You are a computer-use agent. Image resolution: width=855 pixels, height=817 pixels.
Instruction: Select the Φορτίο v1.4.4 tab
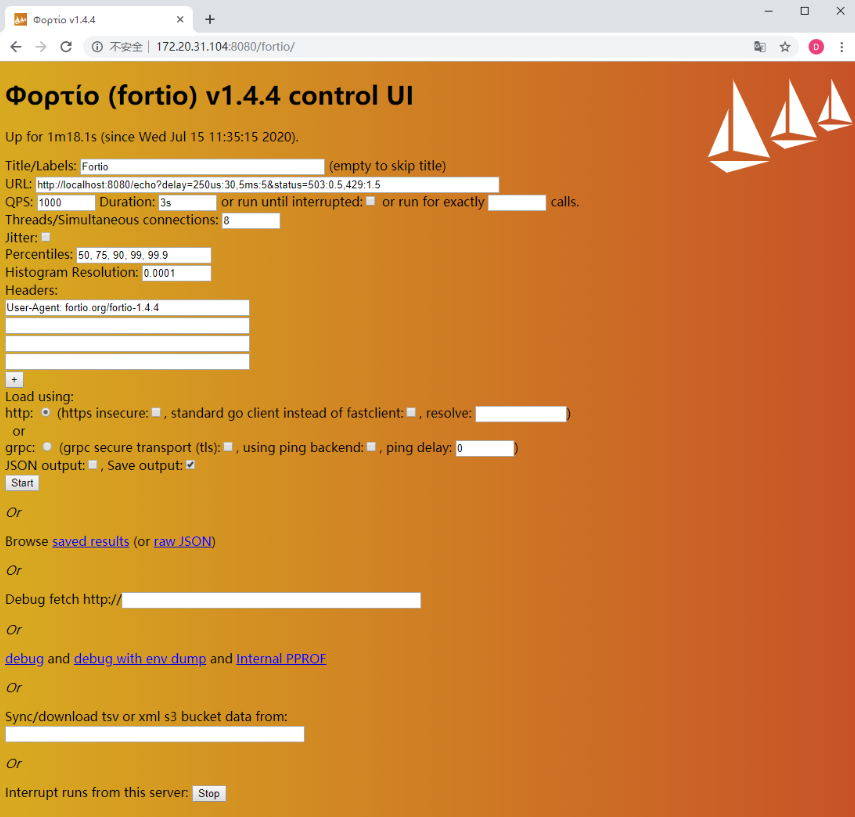click(x=98, y=20)
